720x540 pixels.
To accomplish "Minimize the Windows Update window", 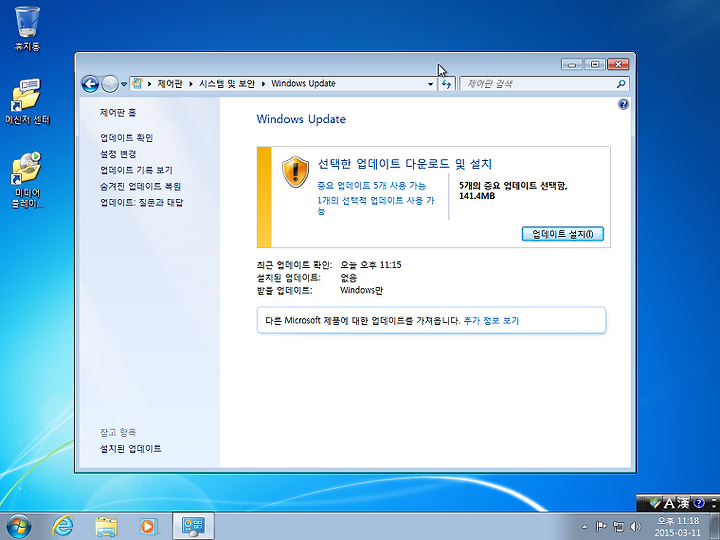I will [x=572, y=64].
